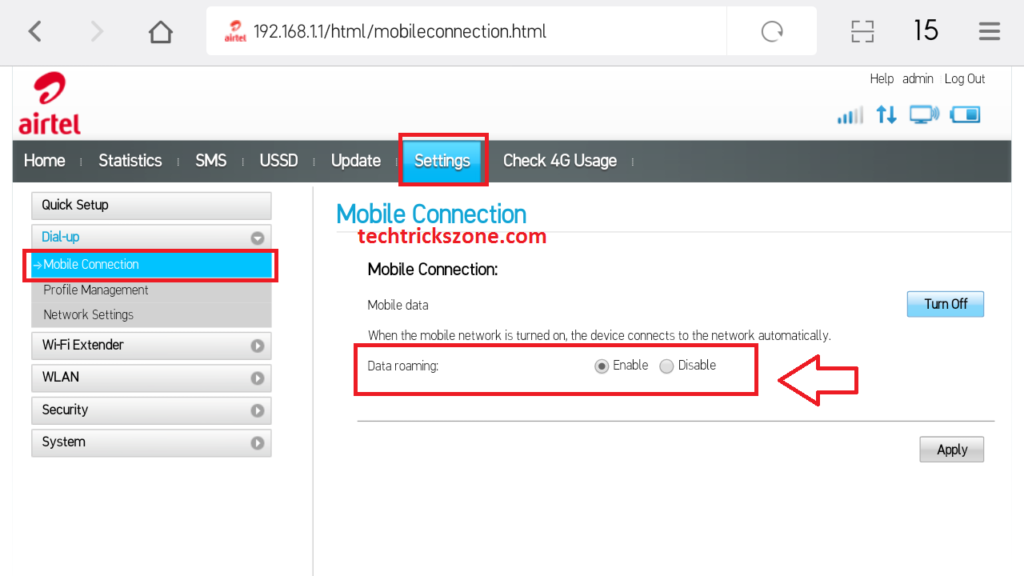The width and height of the screenshot is (1024, 576).
Task: Open the browser hamburger menu
Action: pos(989,32)
